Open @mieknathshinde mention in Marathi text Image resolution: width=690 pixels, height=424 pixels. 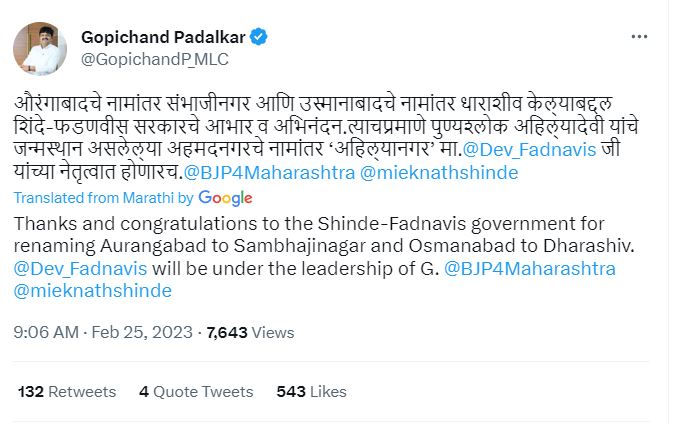pos(438,172)
